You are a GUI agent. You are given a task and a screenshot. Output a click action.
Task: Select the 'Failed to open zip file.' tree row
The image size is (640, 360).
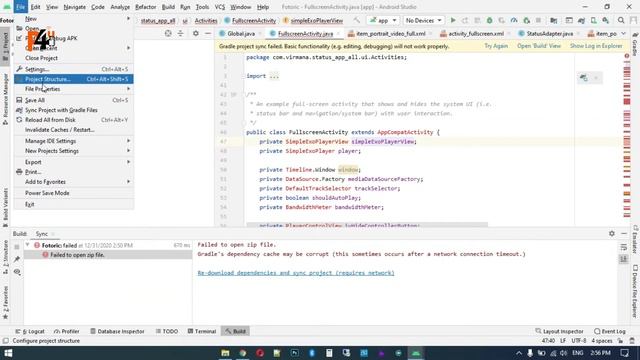point(108,255)
